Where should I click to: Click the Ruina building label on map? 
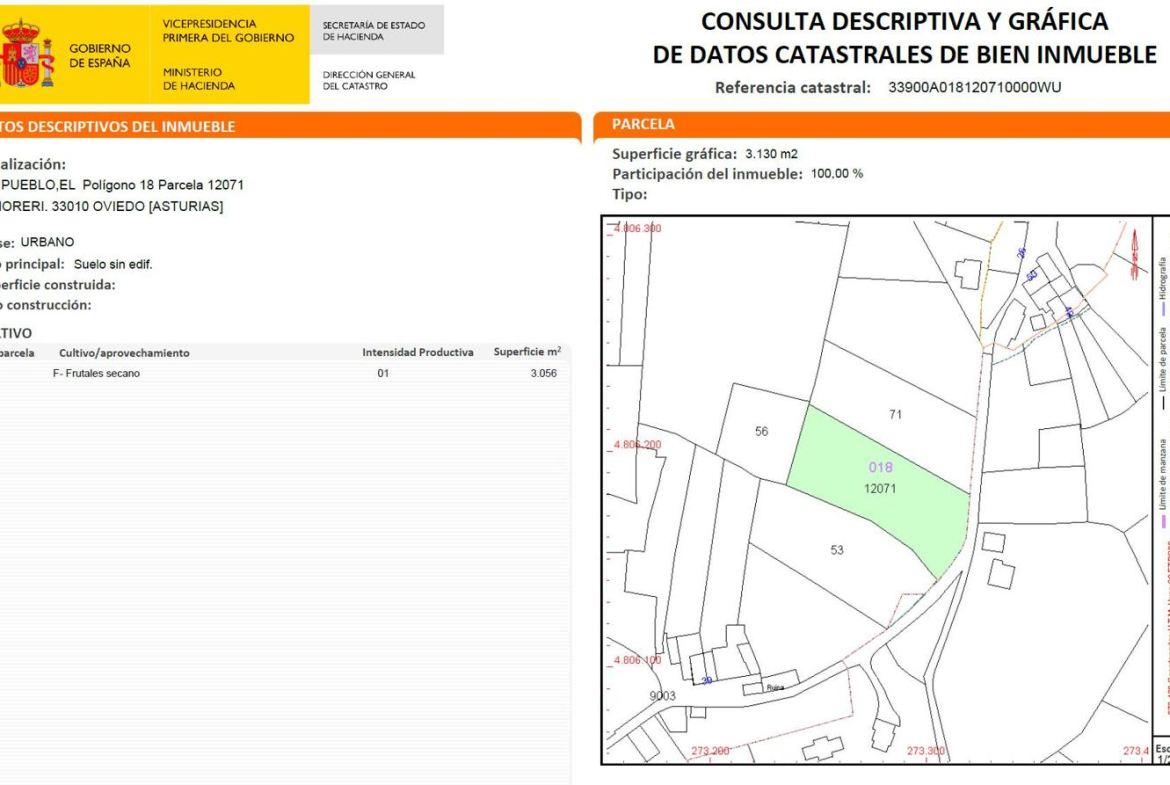[x=775, y=687]
